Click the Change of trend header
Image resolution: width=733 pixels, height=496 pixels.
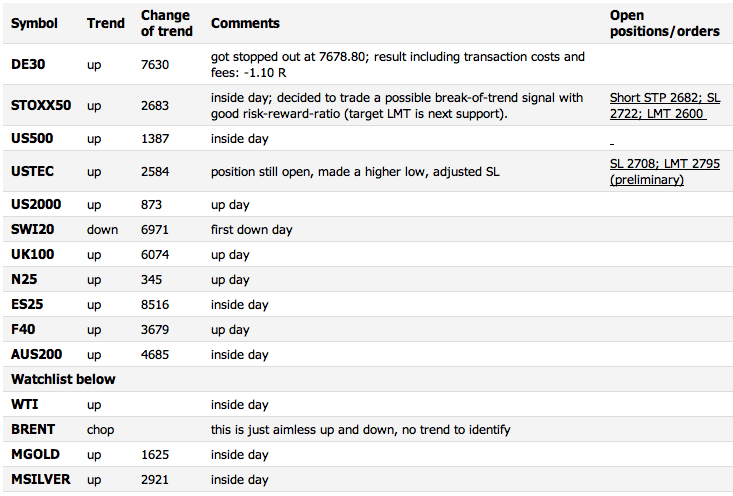click(x=167, y=23)
